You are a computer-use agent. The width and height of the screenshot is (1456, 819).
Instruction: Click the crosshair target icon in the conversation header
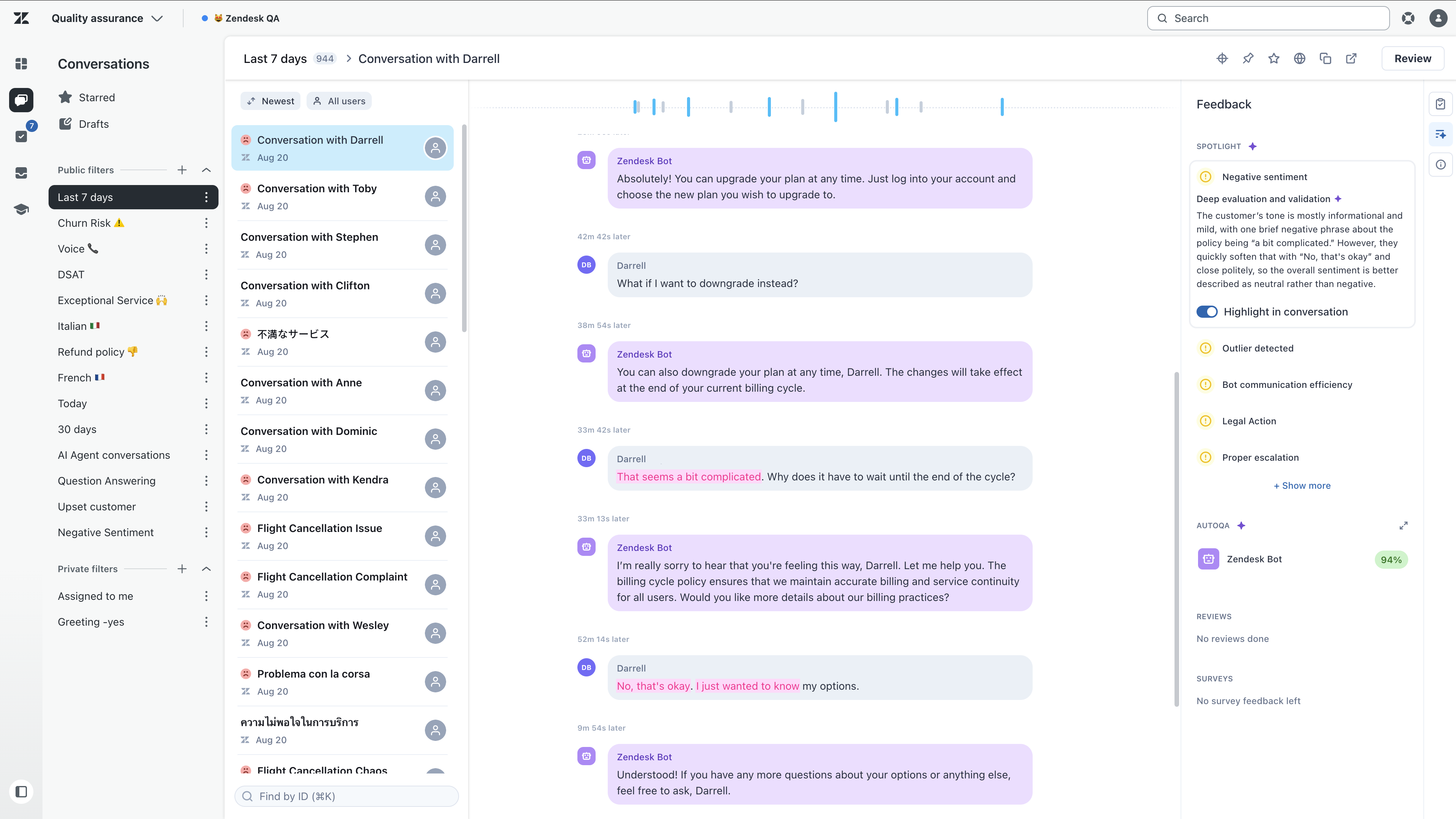point(1222,59)
